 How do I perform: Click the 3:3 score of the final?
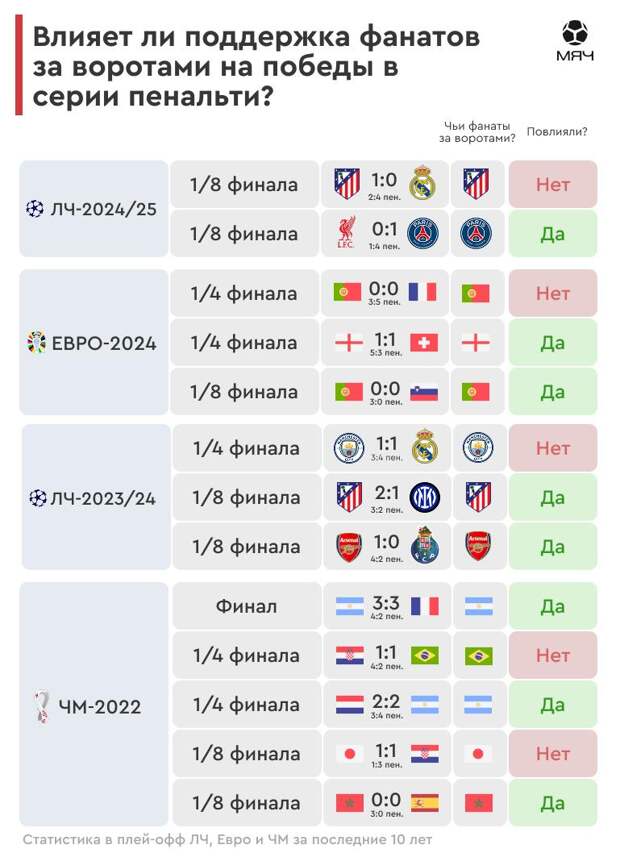coord(386,603)
